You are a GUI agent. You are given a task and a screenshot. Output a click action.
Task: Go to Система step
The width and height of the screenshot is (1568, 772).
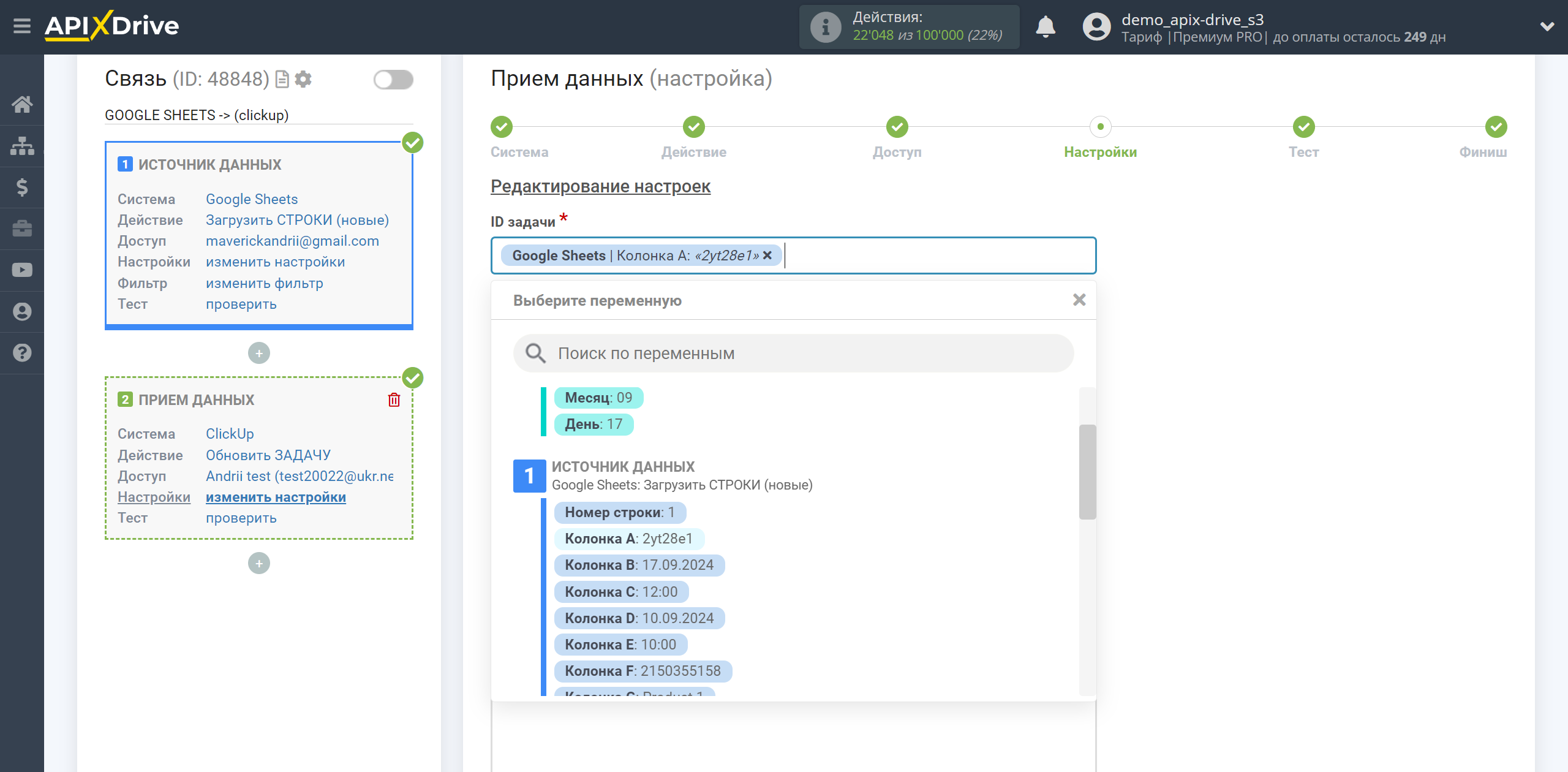click(x=502, y=127)
